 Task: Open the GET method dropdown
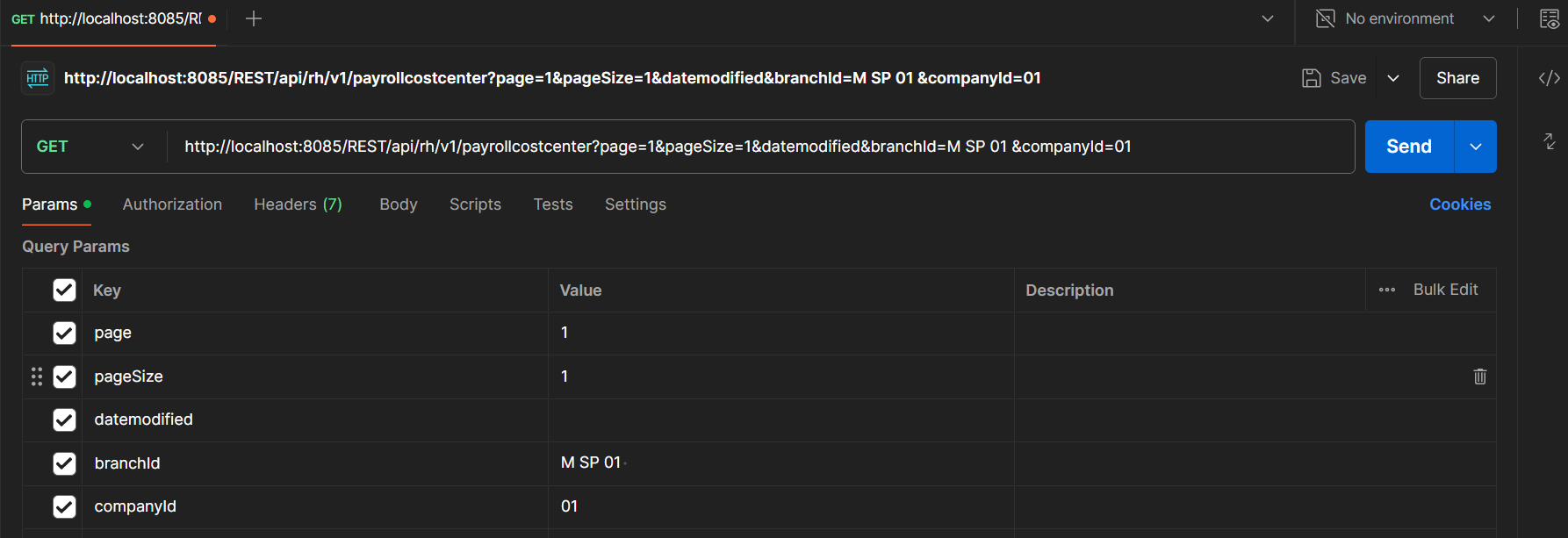90,147
